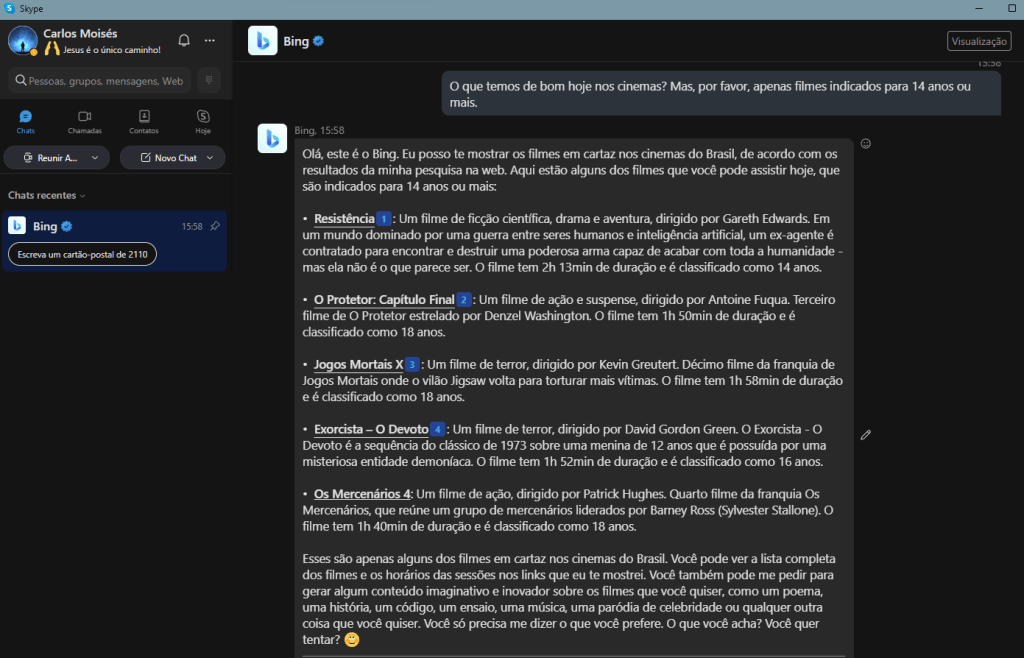Click the Bing avatar in chat header

262,41
